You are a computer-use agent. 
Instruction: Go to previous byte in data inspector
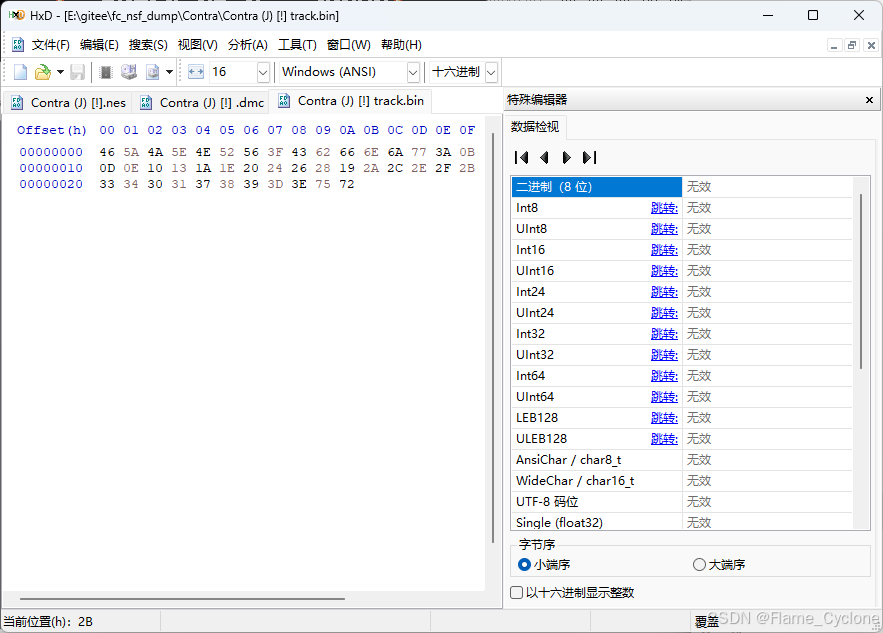pyautogui.click(x=544, y=158)
